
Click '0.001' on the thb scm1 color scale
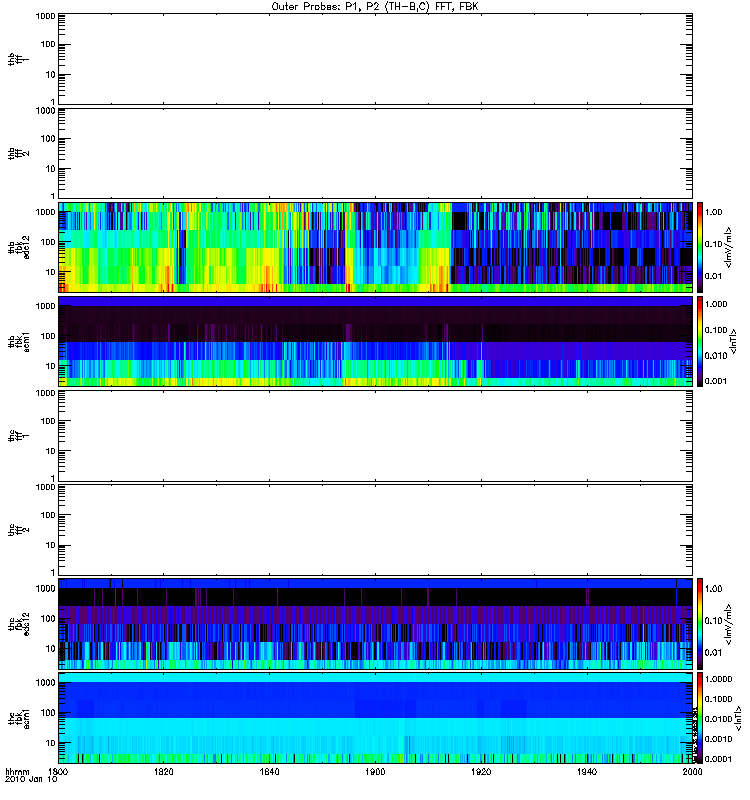click(716, 381)
